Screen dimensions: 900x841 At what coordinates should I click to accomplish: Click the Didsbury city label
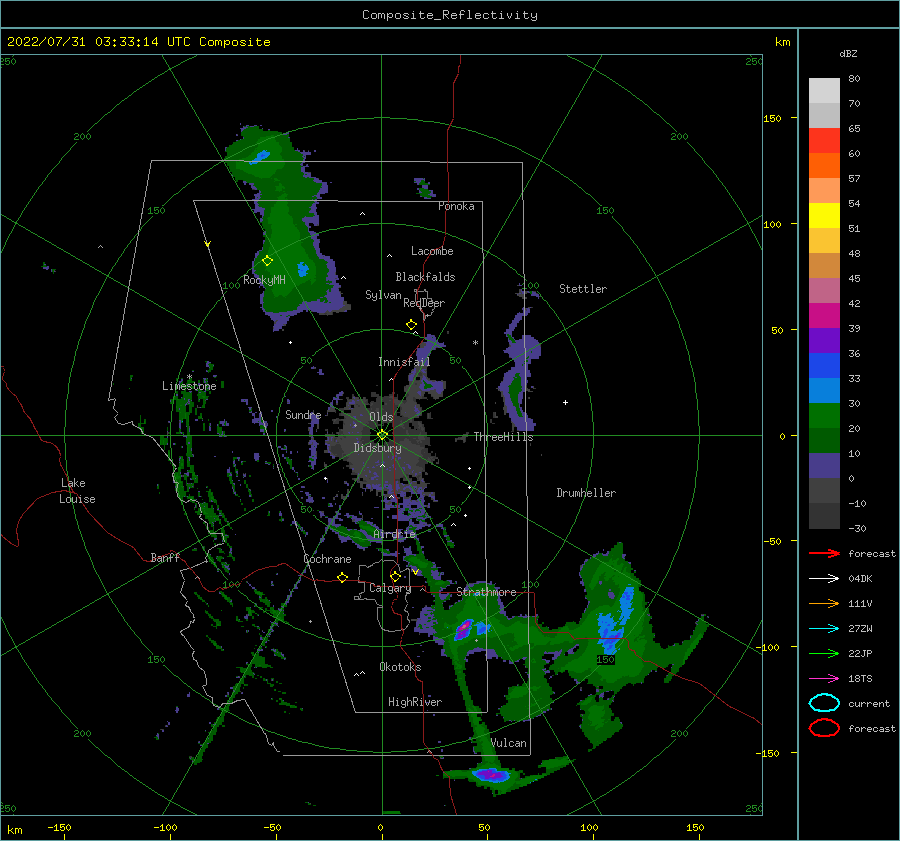point(377,448)
